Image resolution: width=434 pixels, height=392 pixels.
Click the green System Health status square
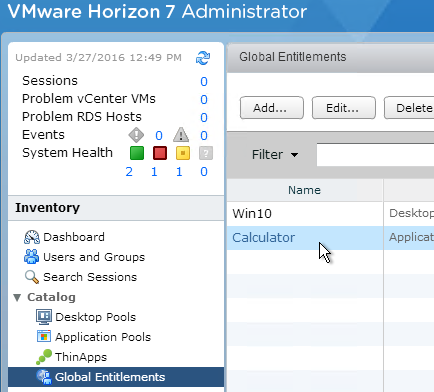pyautogui.click(x=137, y=153)
